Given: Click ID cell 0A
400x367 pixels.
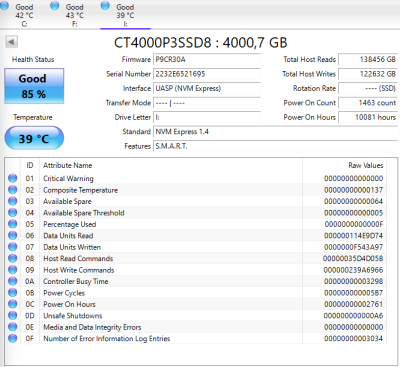Looking at the screenshot, I should pyautogui.click(x=30, y=281).
